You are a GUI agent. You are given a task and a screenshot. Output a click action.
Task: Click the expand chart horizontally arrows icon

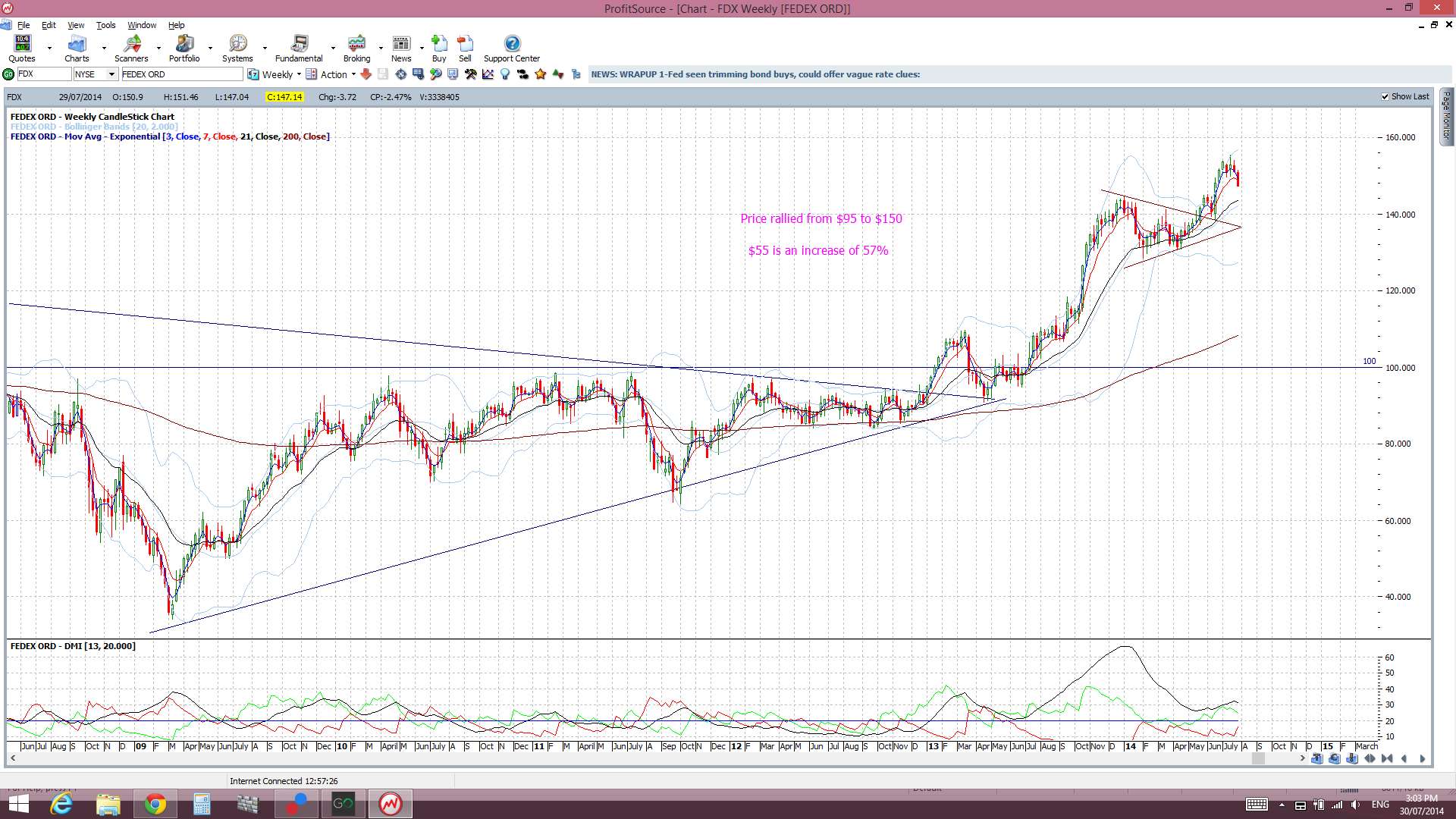(x=1370, y=758)
